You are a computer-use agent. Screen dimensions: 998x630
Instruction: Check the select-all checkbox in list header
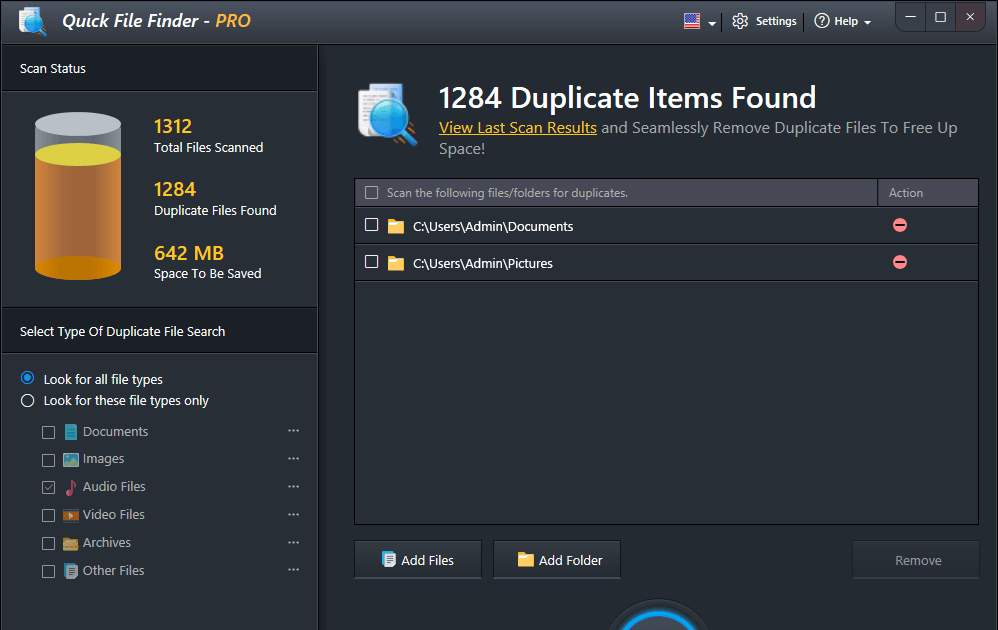372,193
